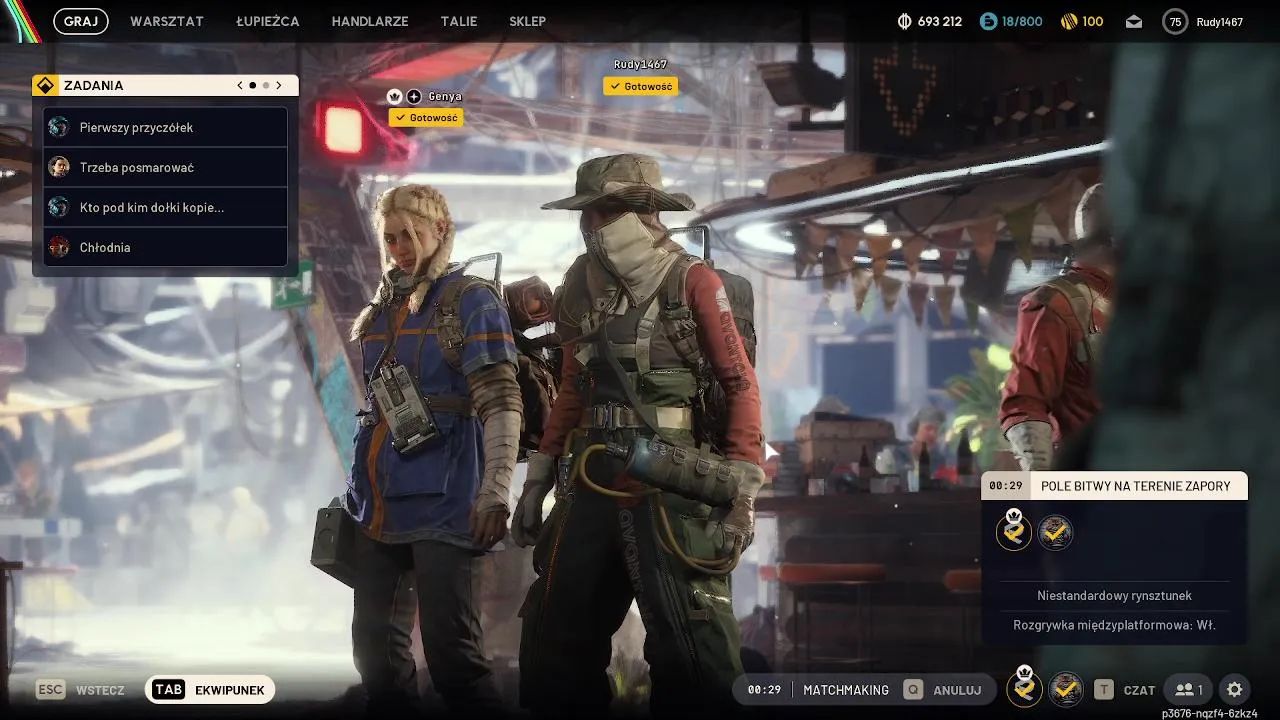Click the Niestandardowy rynsztunek option

(1114, 595)
